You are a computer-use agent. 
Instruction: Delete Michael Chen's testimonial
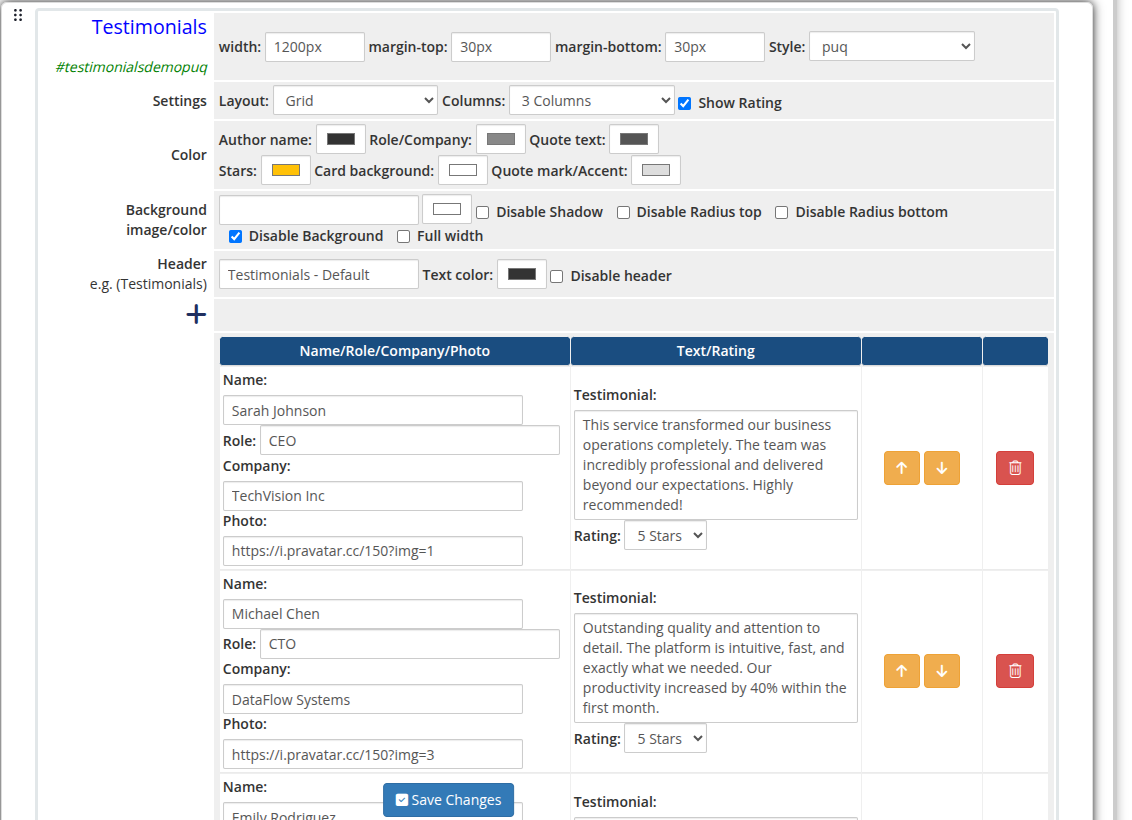tap(1014, 670)
